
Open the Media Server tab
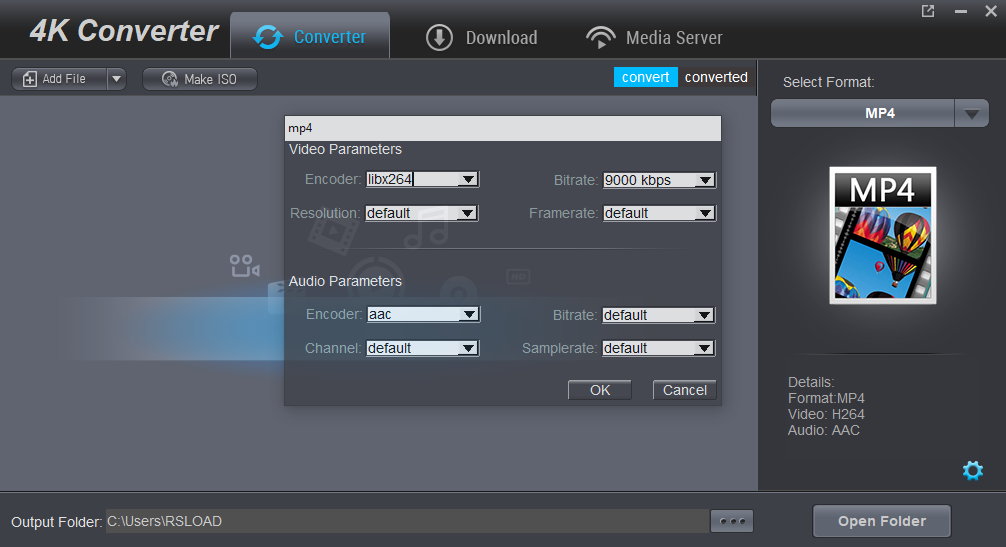pos(654,37)
